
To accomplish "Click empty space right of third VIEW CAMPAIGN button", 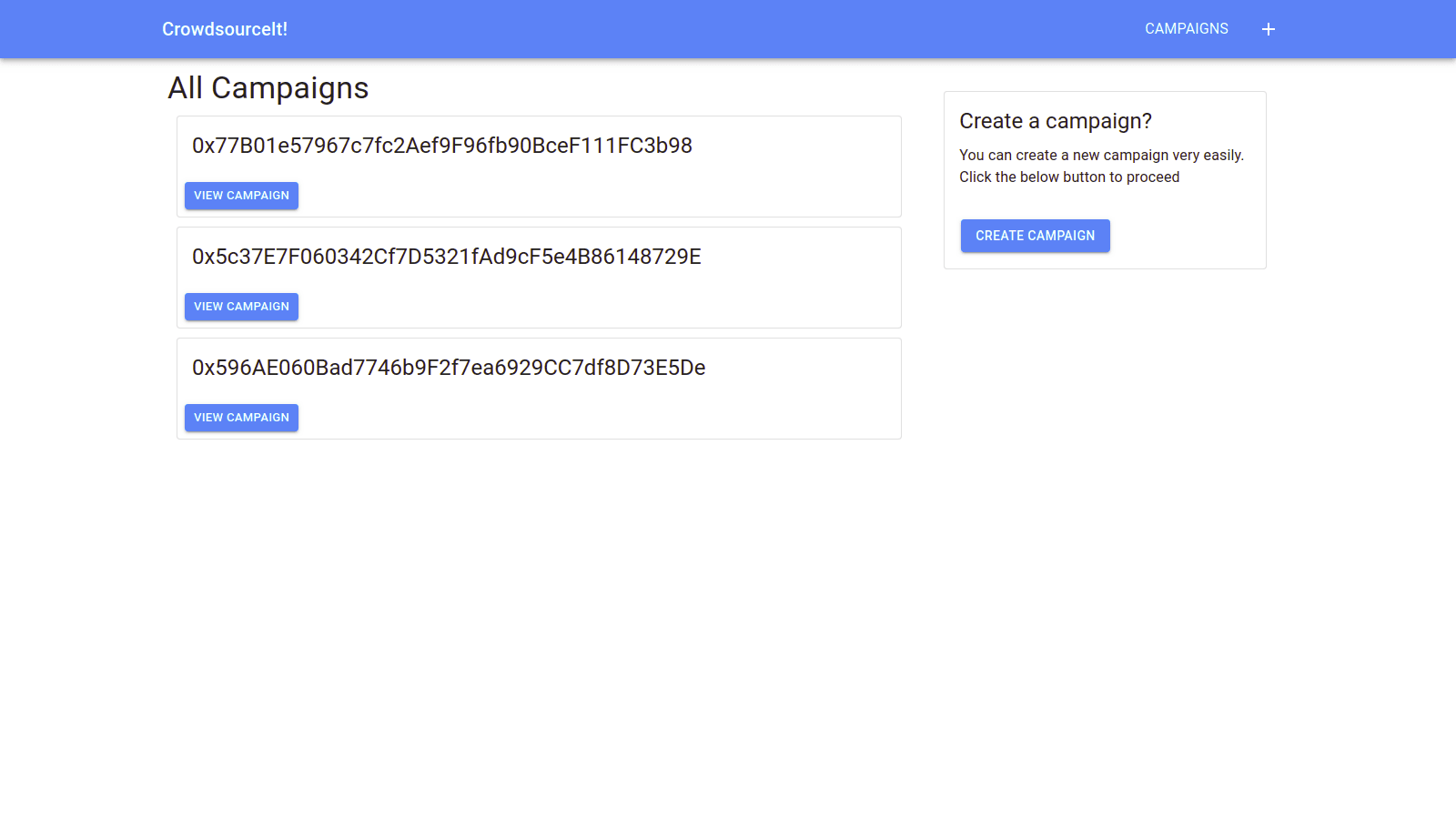I will [591, 418].
